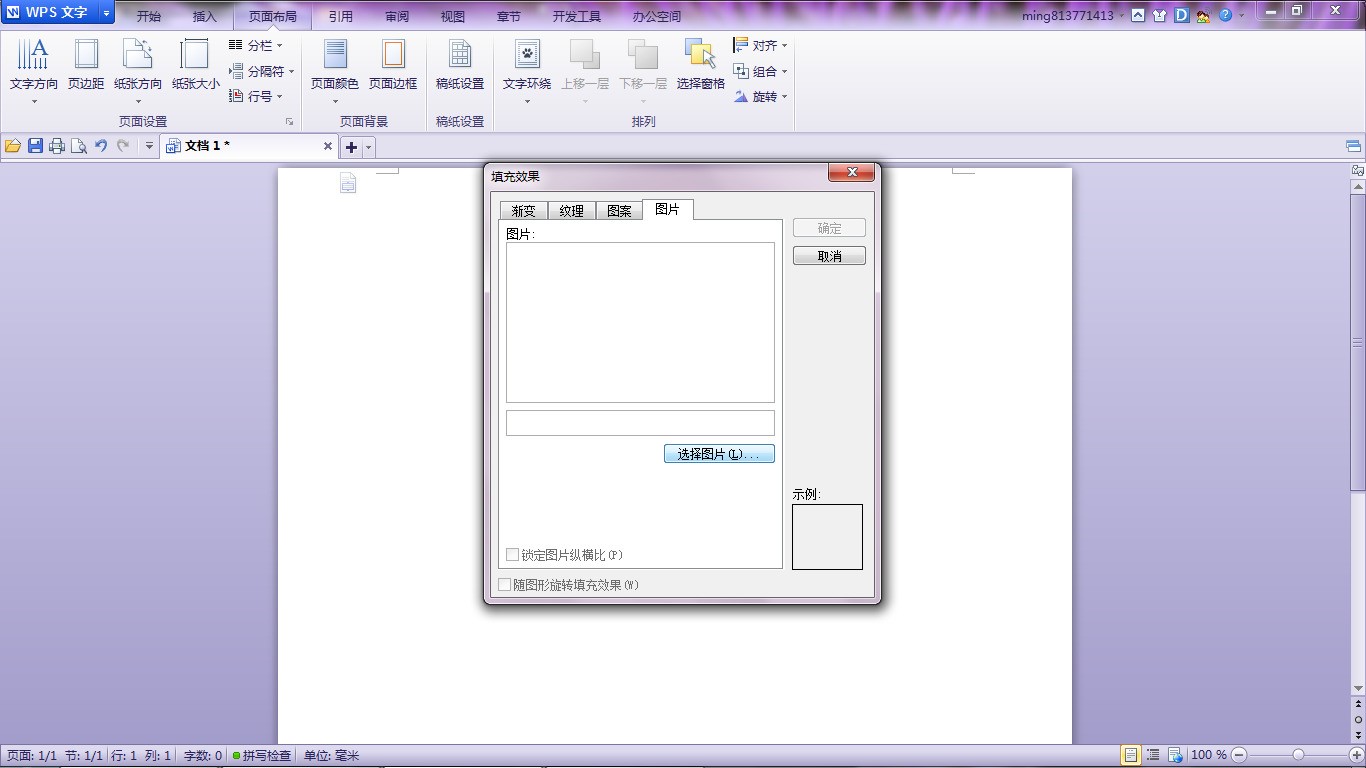Open the 页面边框 page border tool

click(x=393, y=66)
